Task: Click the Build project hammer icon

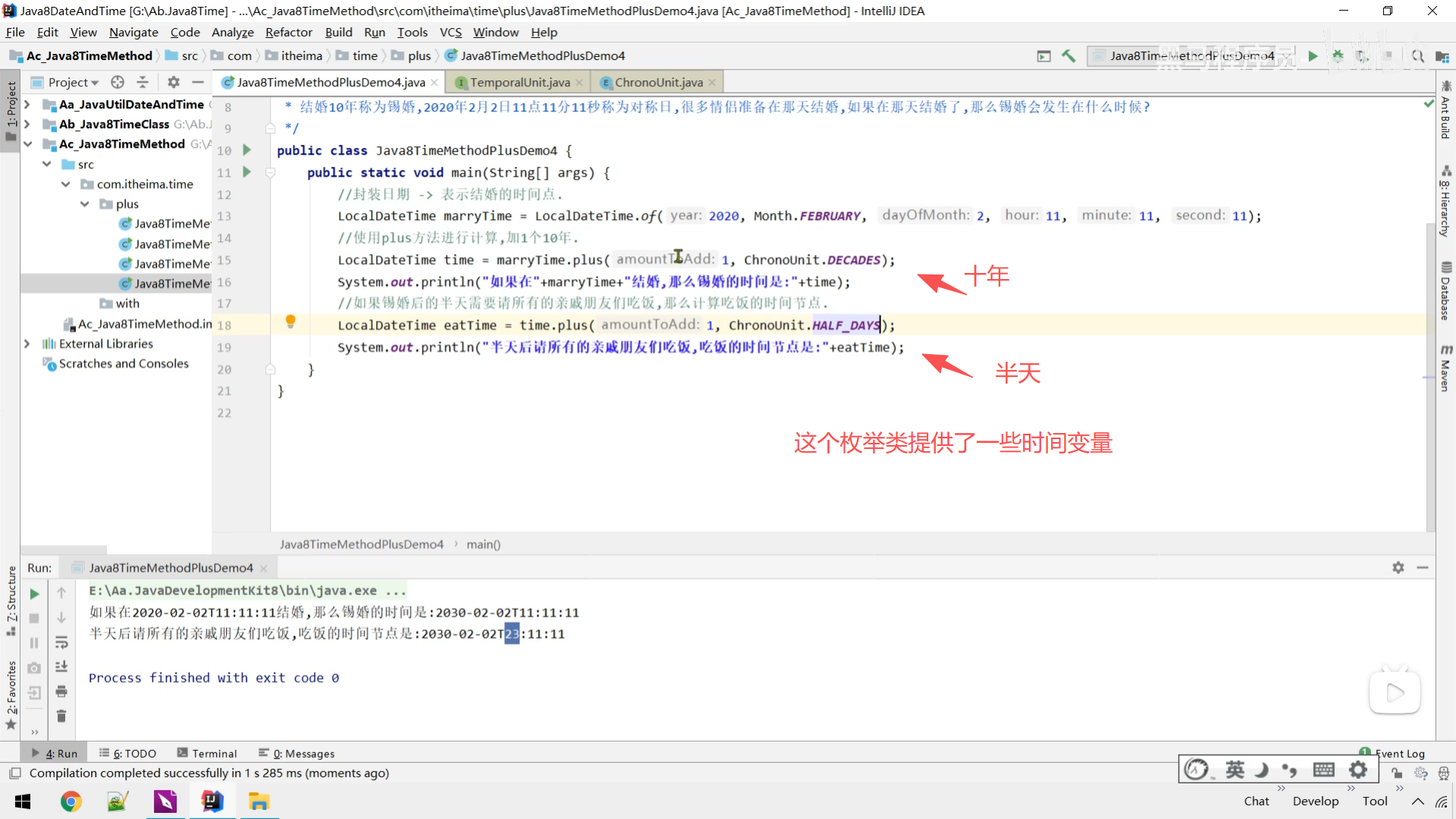Action: coord(1068,55)
